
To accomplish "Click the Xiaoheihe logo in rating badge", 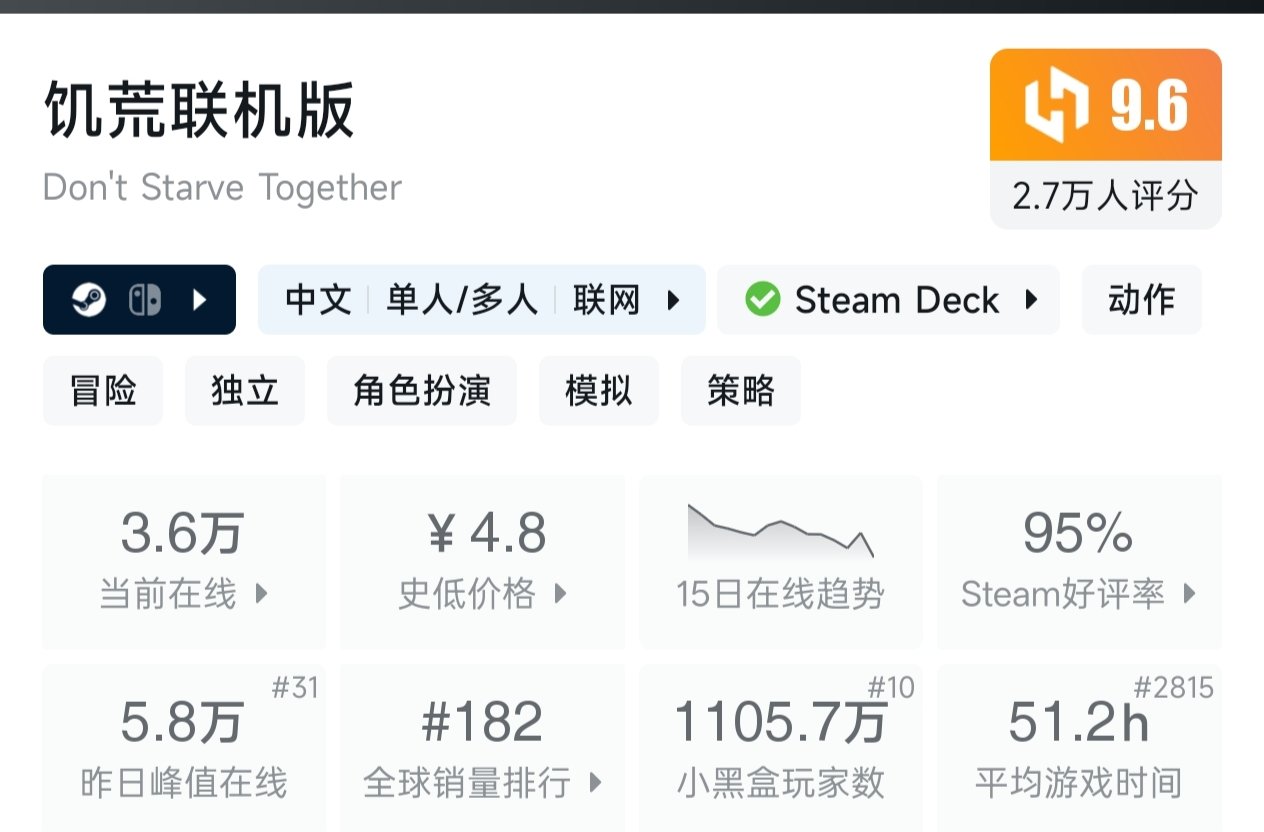I will click(1056, 106).
